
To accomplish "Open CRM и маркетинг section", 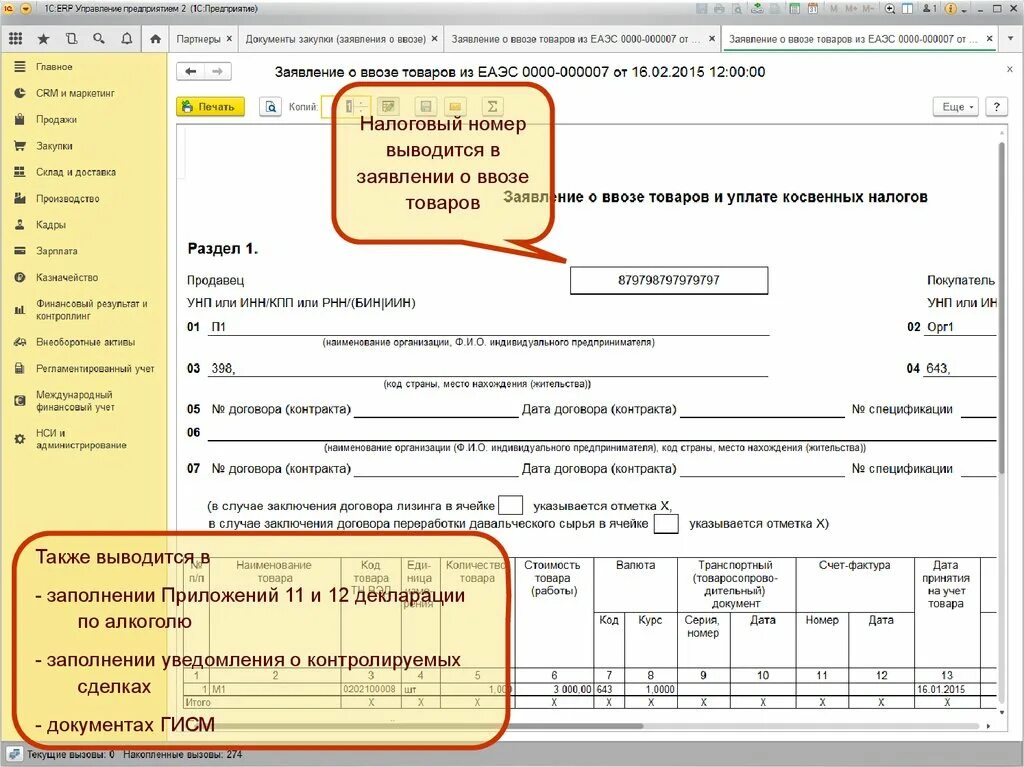I will click(x=74, y=93).
